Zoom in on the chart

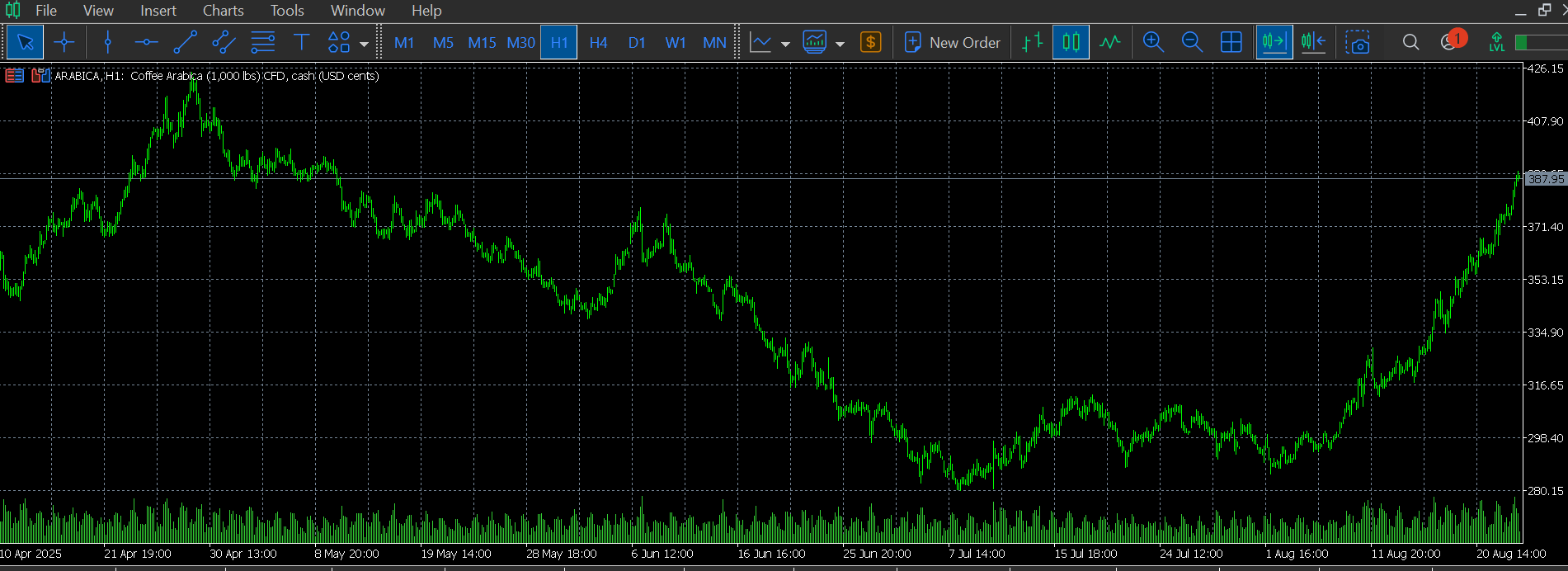(1153, 42)
